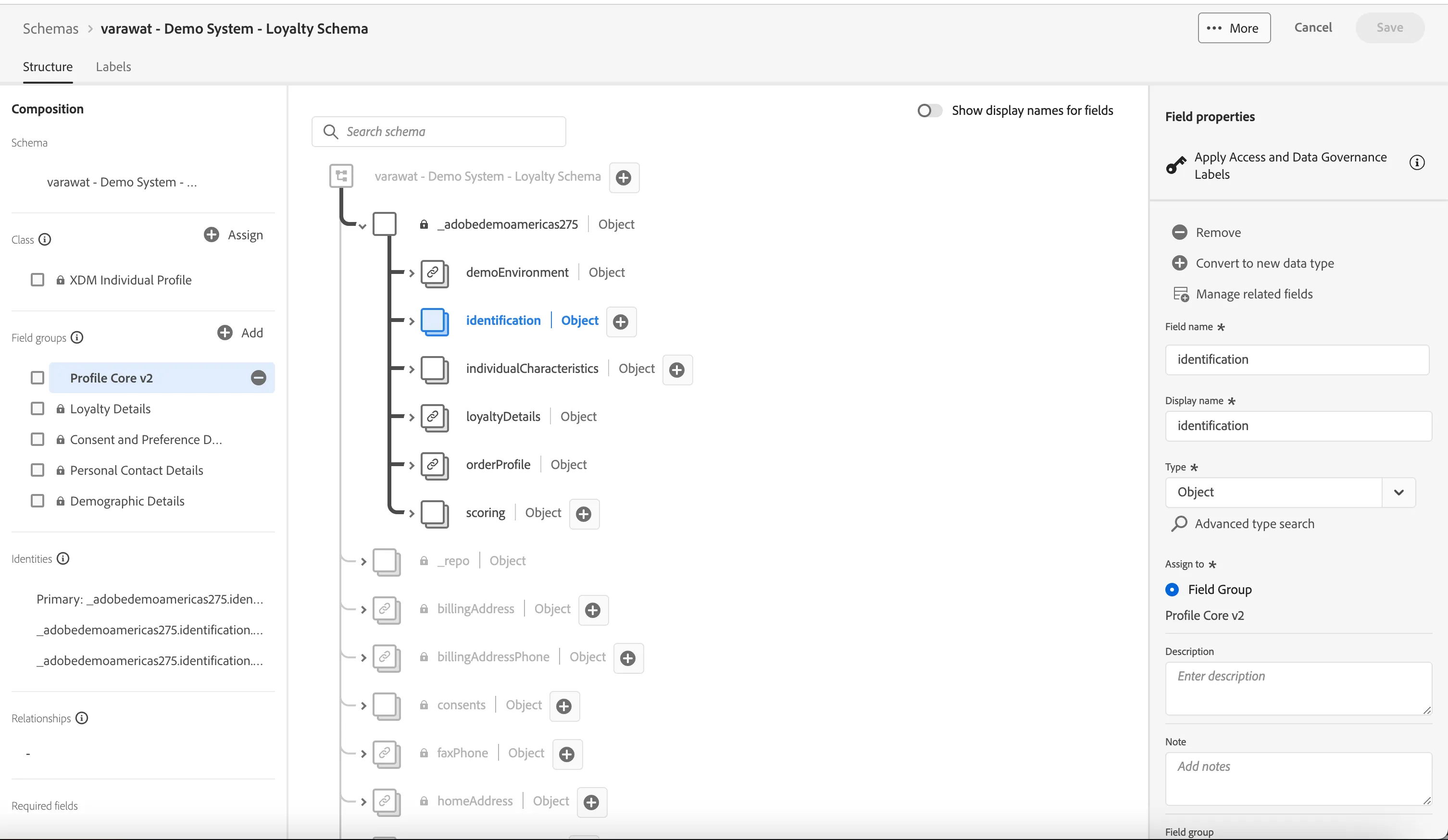
Task: Click Assign for Class
Action: pyautogui.click(x=233, y=235)
